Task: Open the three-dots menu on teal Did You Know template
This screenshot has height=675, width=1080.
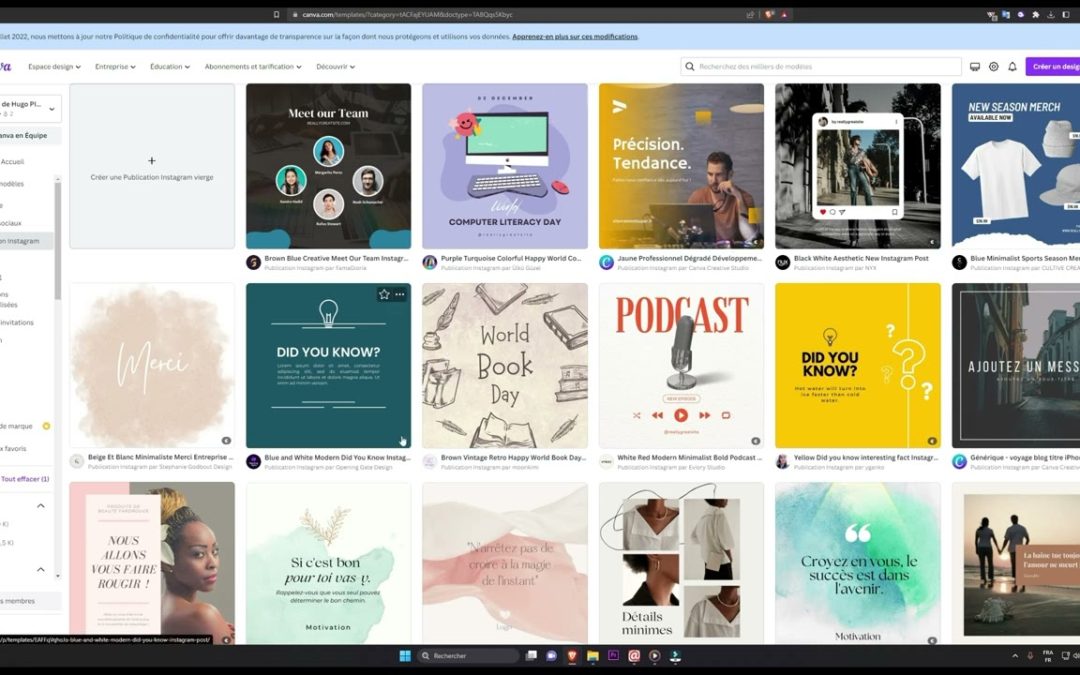Action: tap(399, 294)
